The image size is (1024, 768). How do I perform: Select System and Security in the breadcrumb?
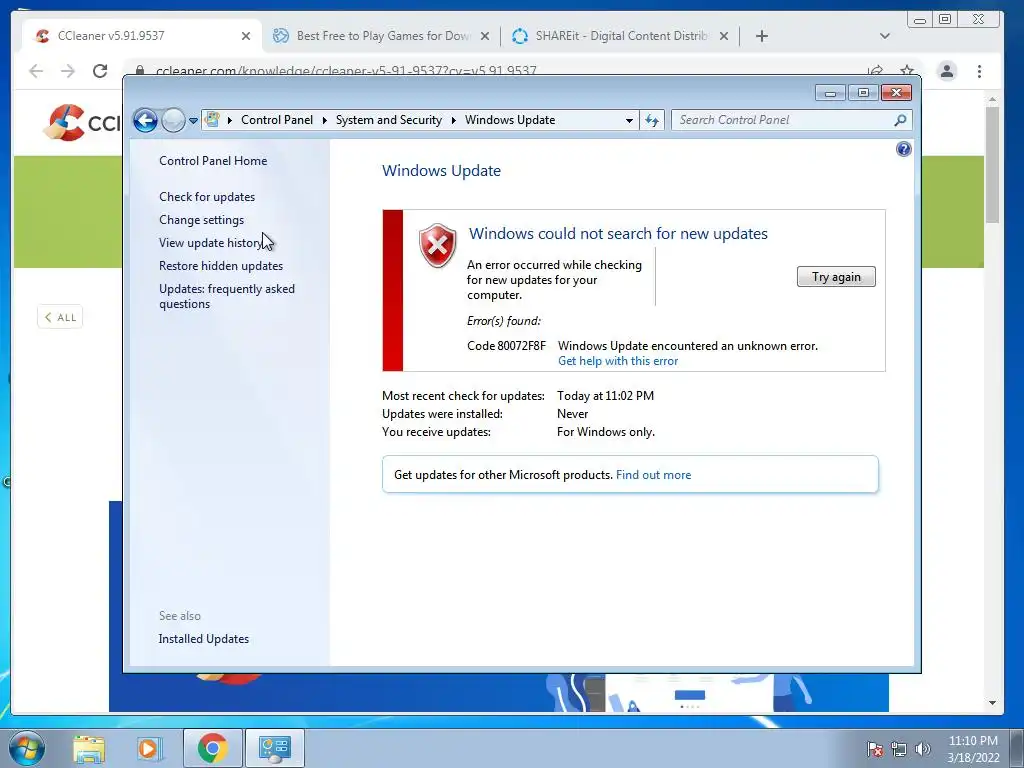389,120
